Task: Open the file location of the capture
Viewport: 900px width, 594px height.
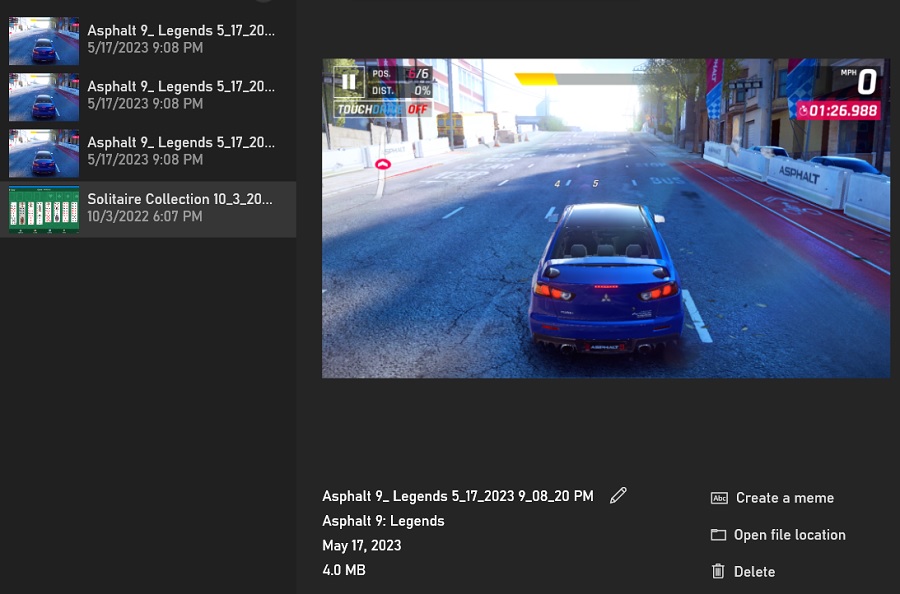Action: (787, 534)
